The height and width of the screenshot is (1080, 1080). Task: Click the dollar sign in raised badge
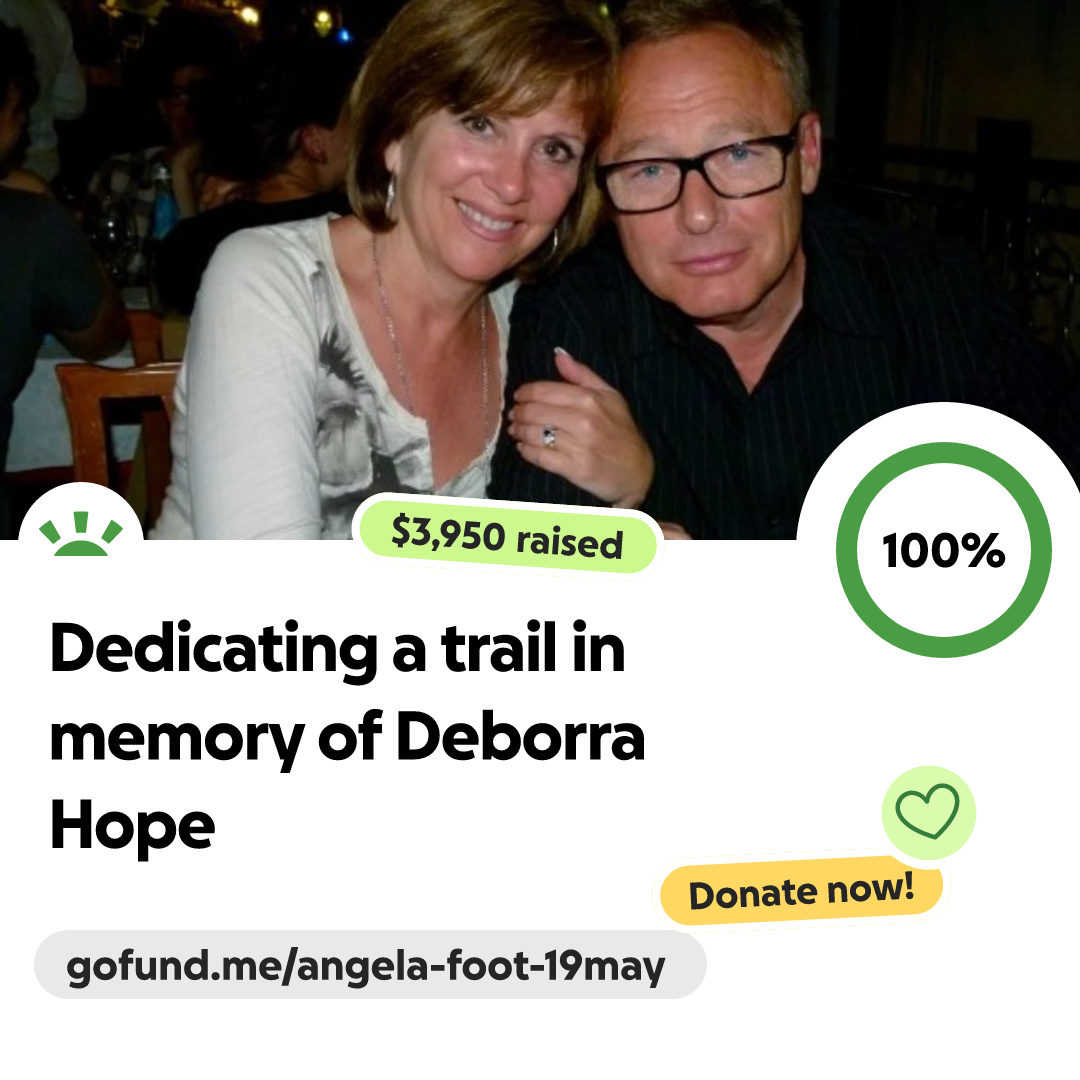pos(402,530)
